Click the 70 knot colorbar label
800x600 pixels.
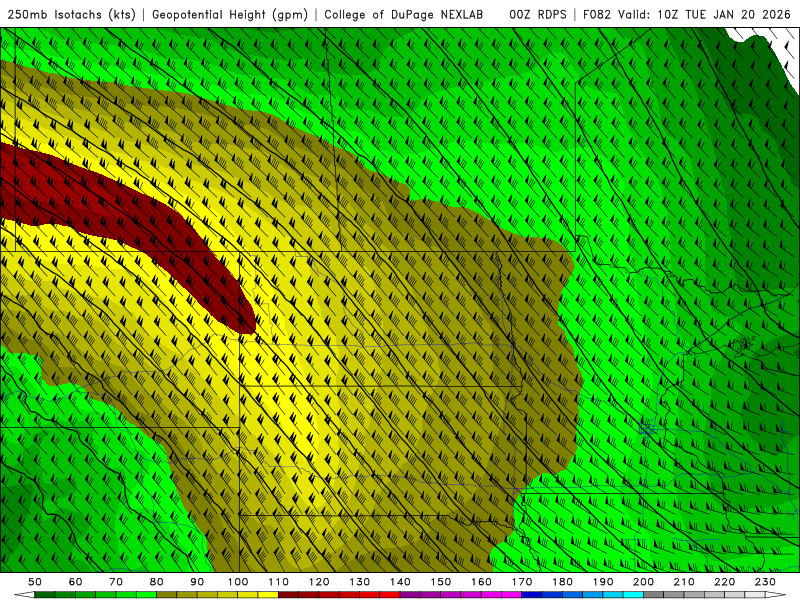pyautogui.click(x=116, y=582)
